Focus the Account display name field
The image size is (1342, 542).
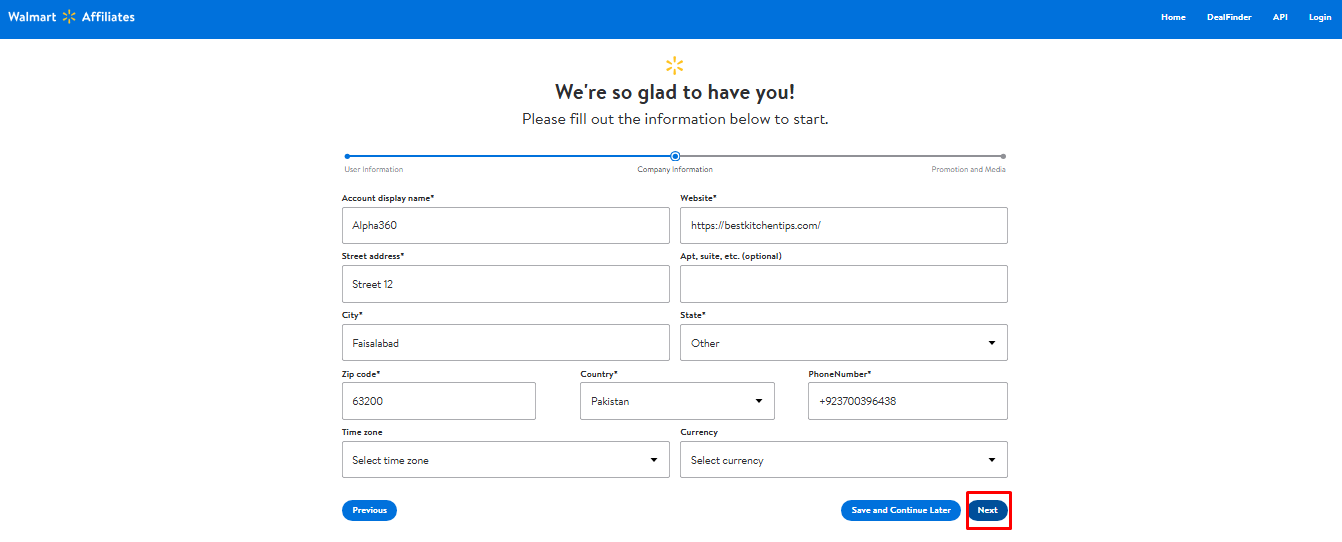[x=505, y=225]
